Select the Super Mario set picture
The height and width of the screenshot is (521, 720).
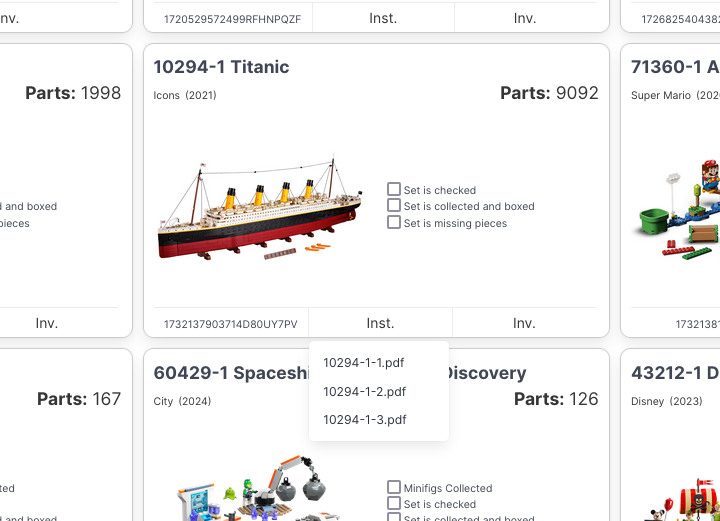(x=682, y=212)
